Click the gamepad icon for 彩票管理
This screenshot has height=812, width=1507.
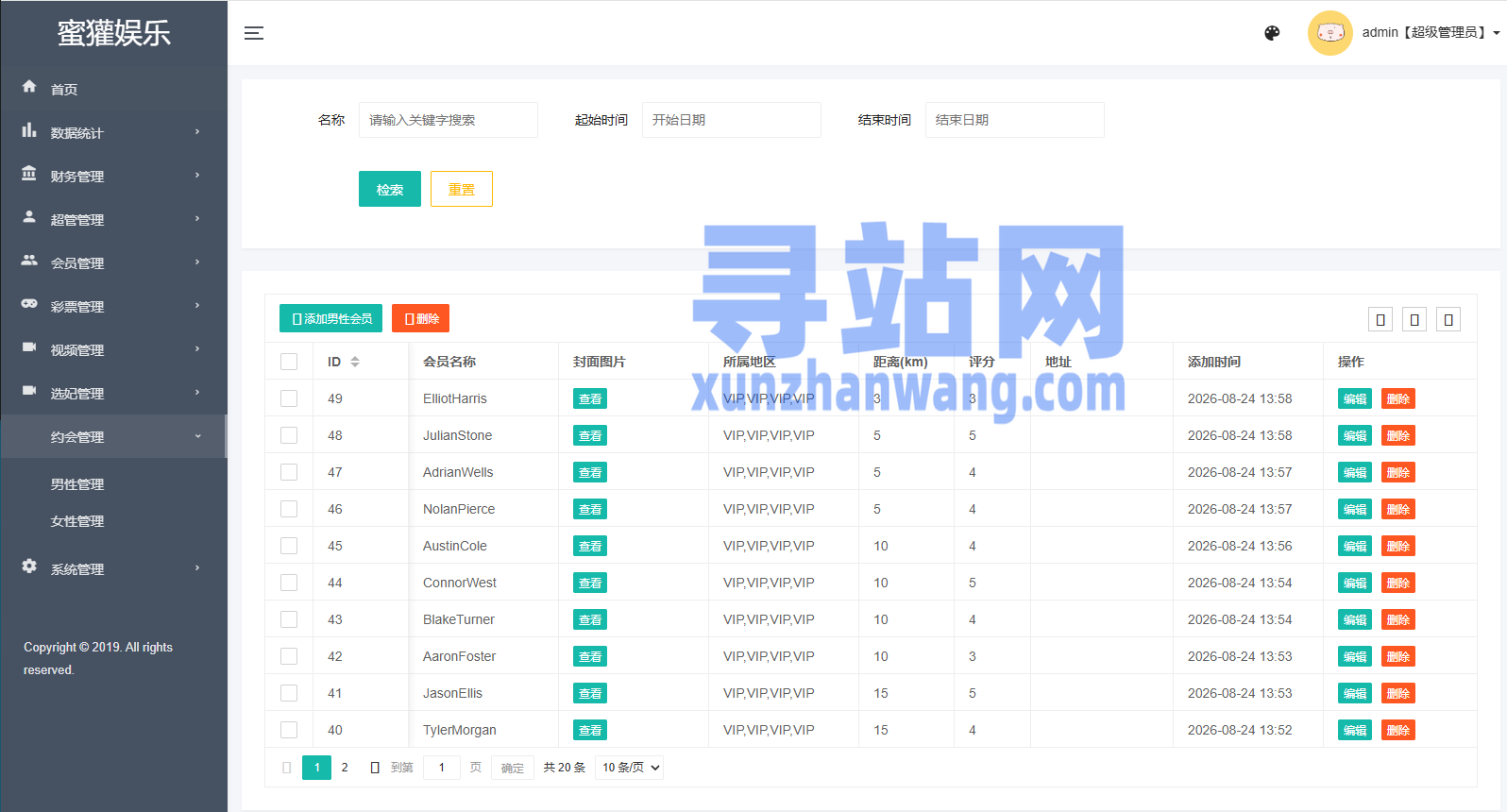coord(29,304)
